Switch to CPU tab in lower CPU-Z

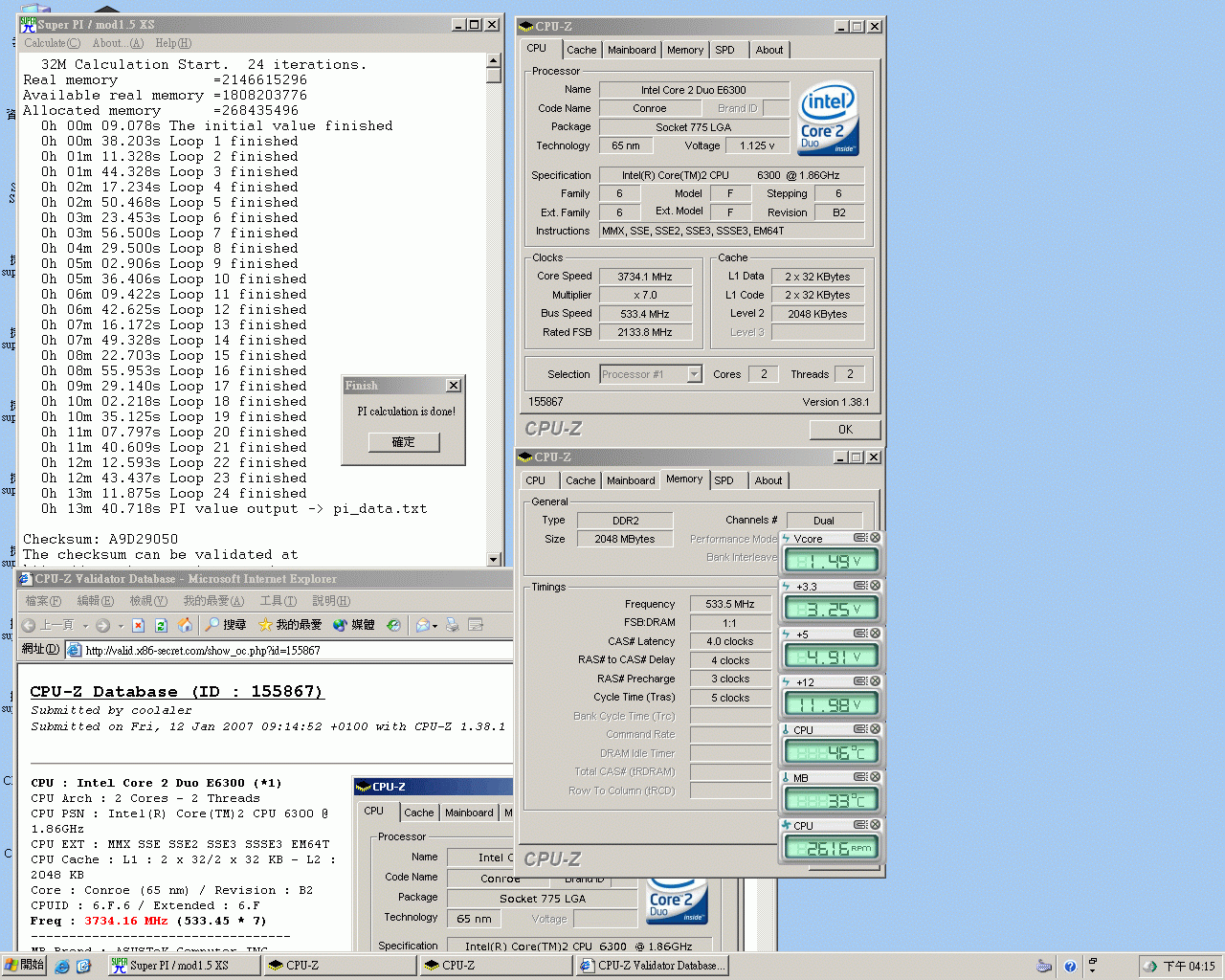[536, 480]
